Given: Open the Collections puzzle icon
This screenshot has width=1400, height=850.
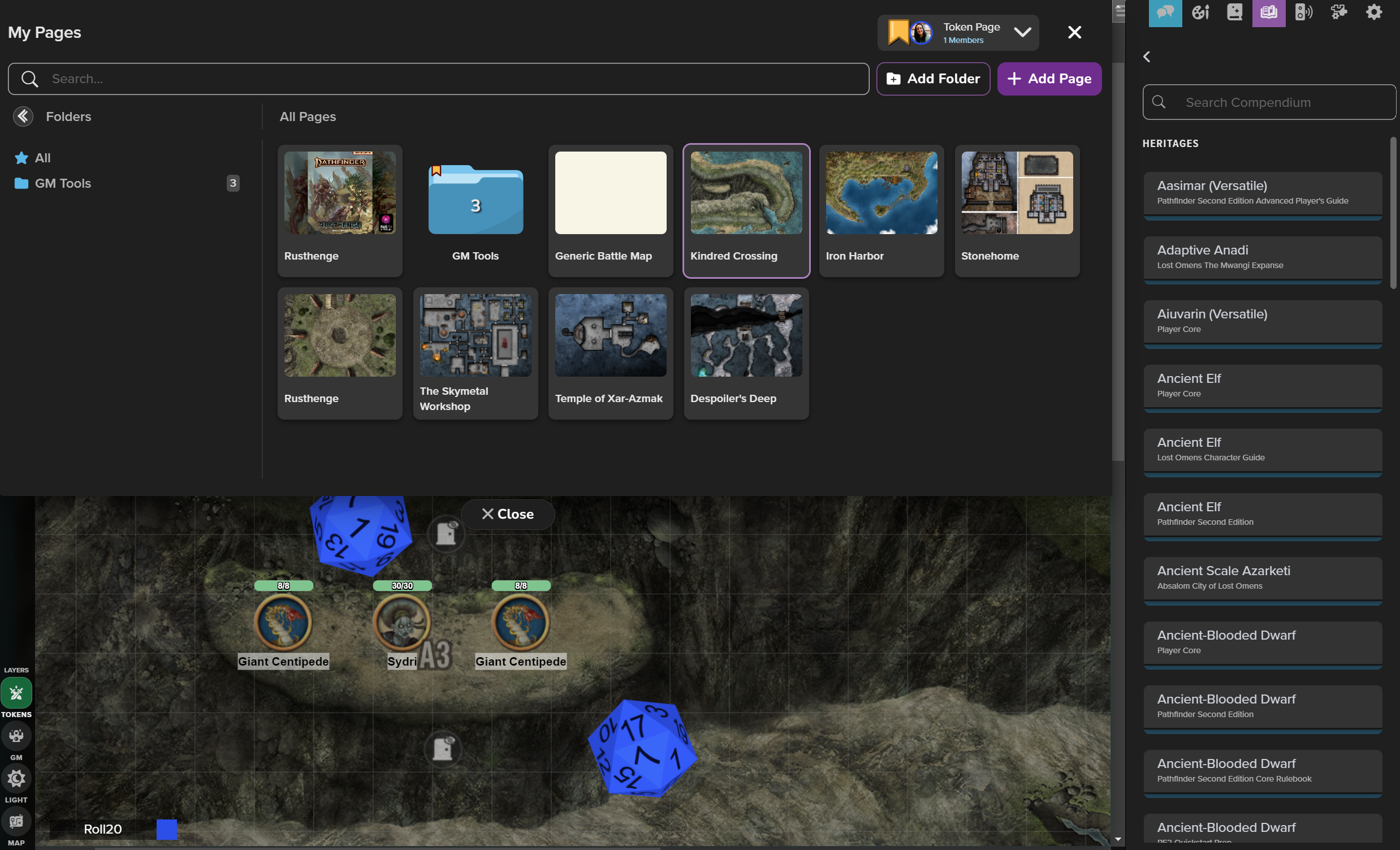Looking at the screenshot, I should tap(1338, 12).
